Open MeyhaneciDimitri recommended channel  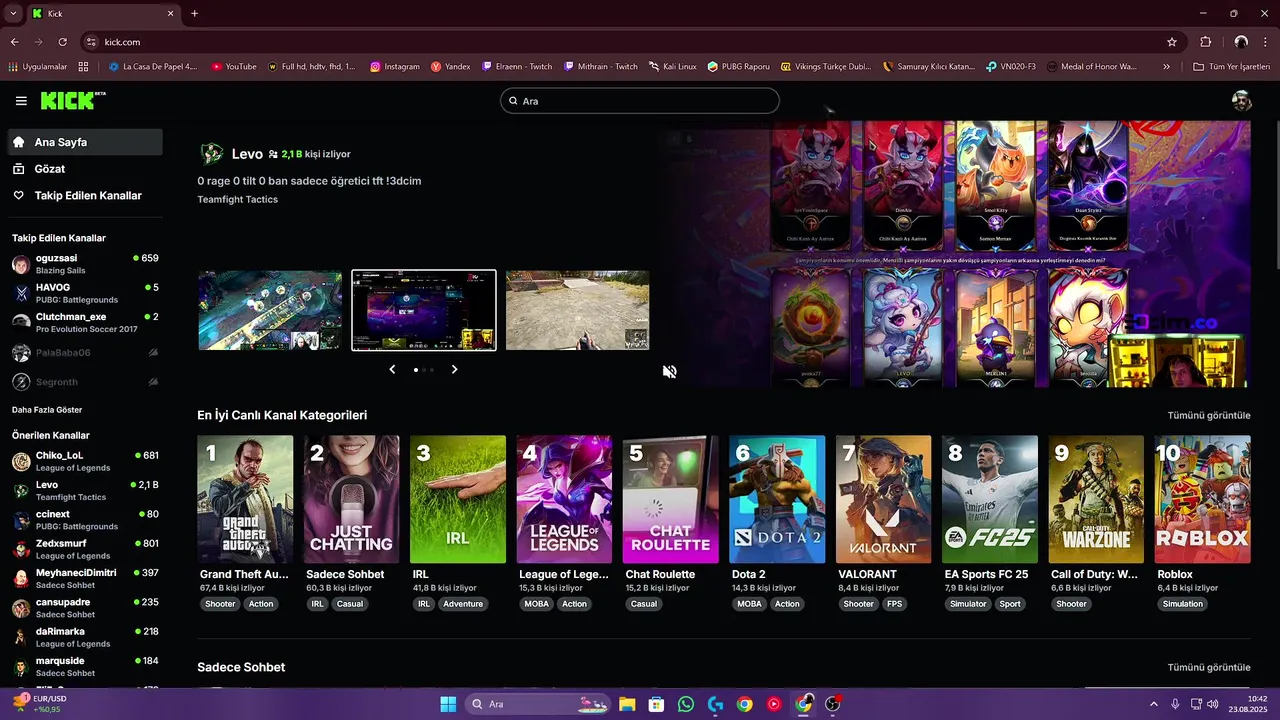point(85,578)
